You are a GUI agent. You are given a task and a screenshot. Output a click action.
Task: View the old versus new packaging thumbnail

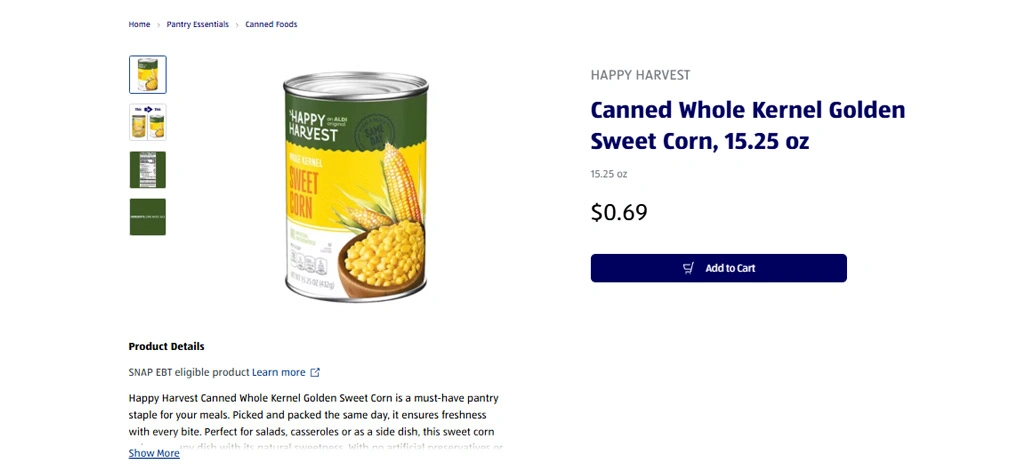148,122
